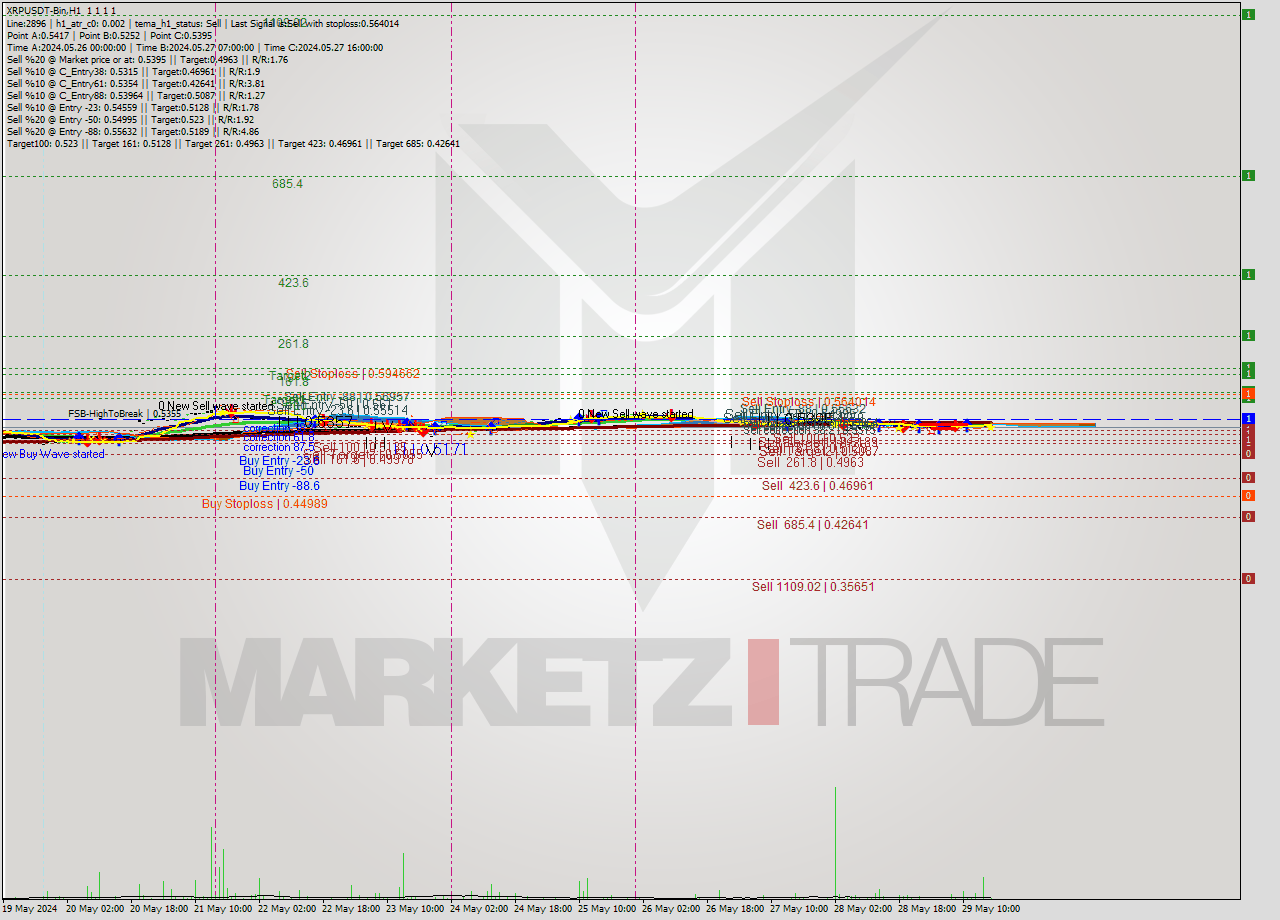Click the 28 May 02:00 time label
Screen dimensions: 1280x920
click(x=863, y=909)
